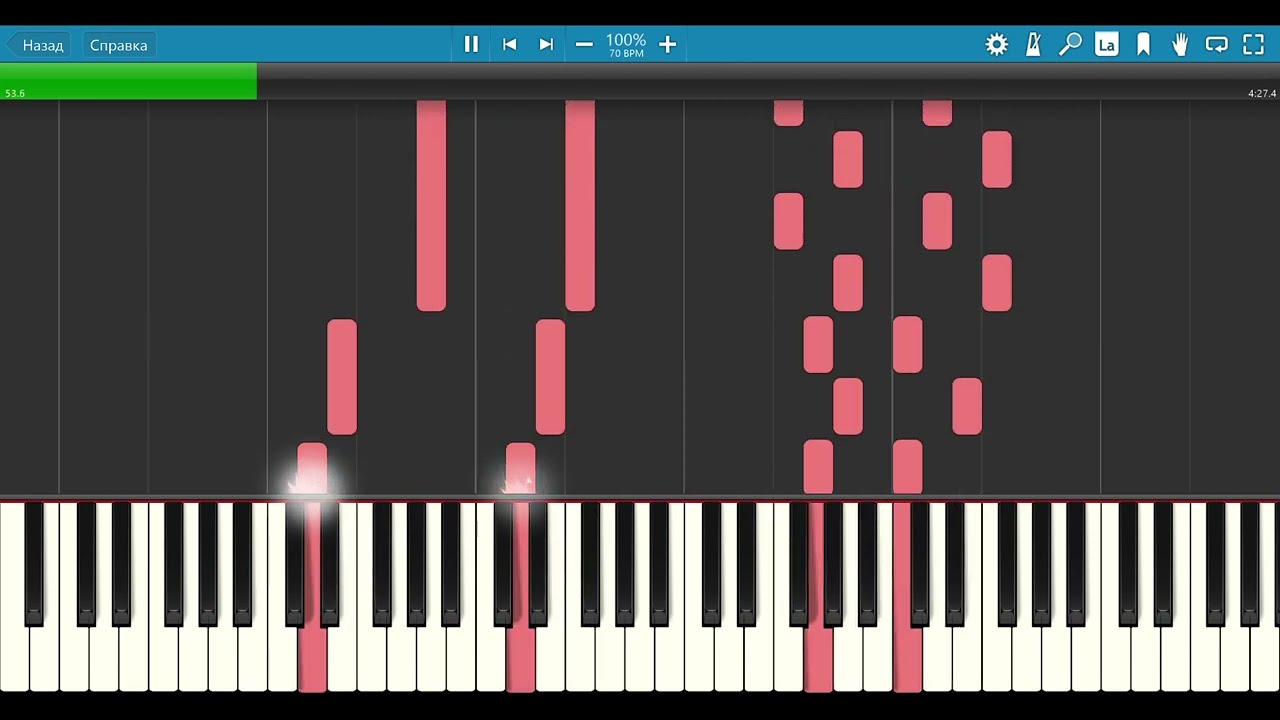Toggle the metronome icon
The image size is (1280, 720).
click(x=1034, y=44)
